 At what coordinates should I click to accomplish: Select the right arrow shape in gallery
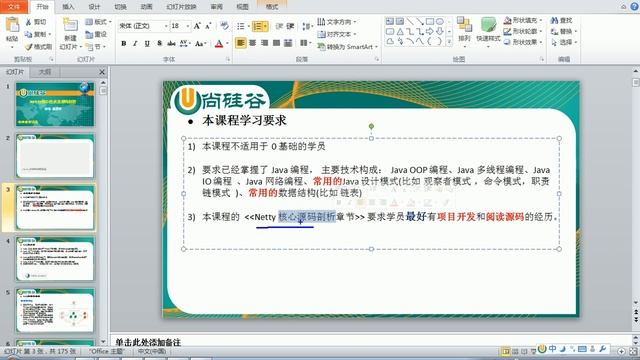pos(430,31)
